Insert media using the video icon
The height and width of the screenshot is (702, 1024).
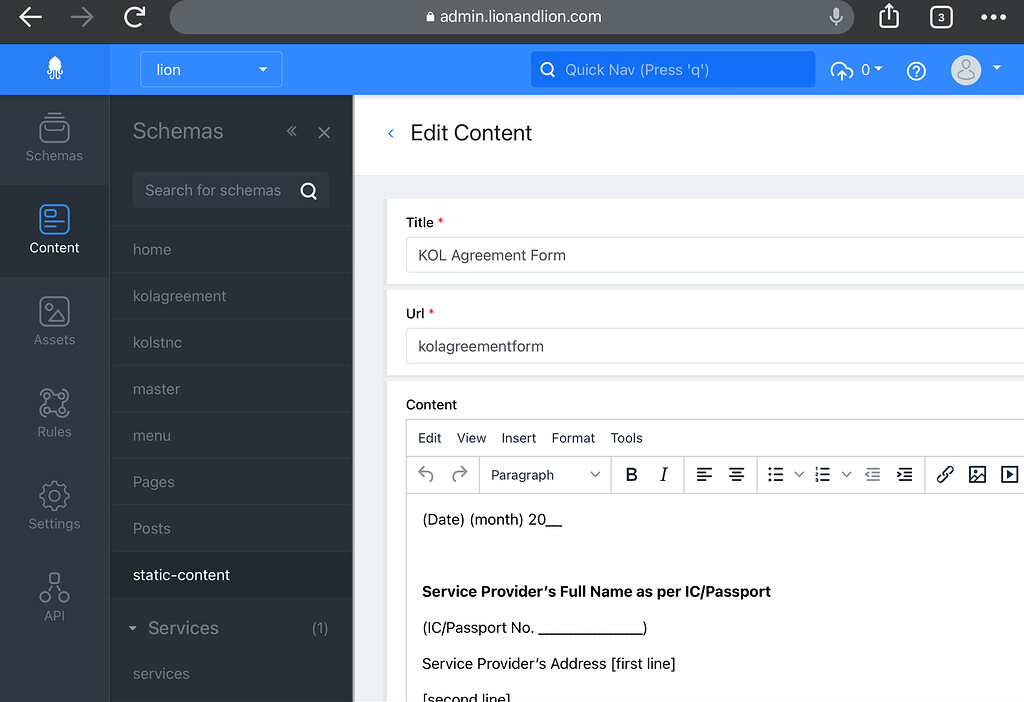[x=1009, y=474]
